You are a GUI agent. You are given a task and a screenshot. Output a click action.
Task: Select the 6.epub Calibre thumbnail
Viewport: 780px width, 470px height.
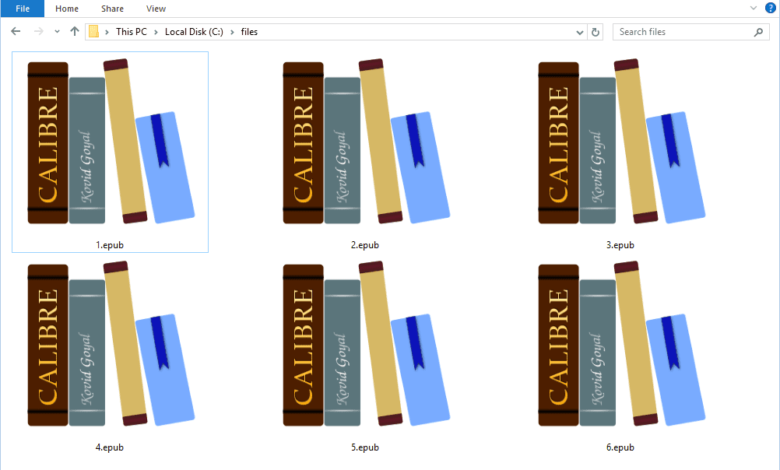(x=621, y=344)
